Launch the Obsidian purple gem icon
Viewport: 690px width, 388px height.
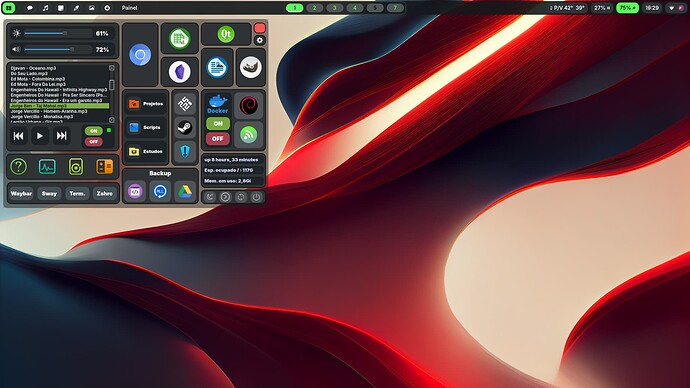(180, 71)
